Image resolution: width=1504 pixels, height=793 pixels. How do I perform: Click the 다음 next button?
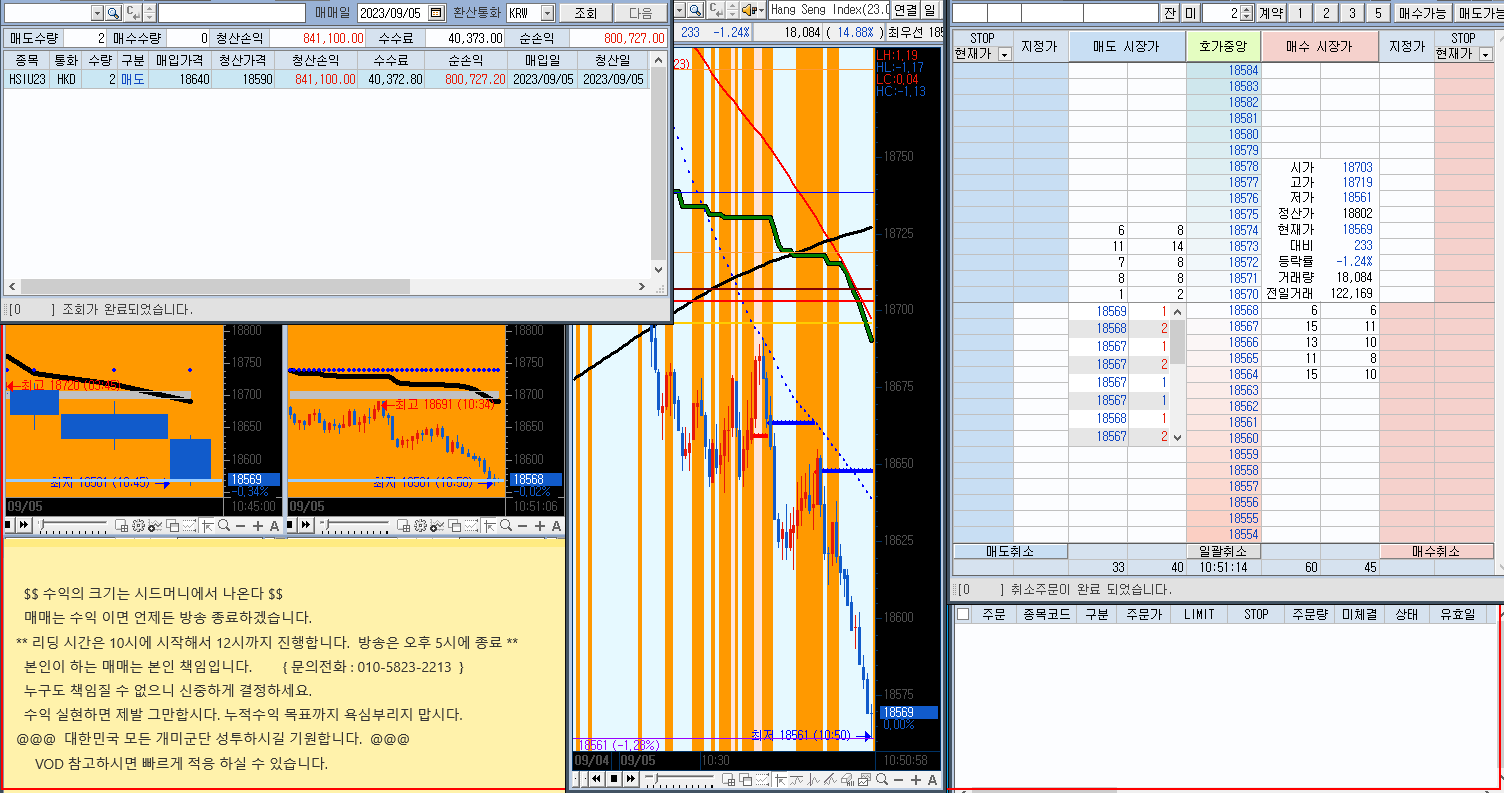[x=639, y=13]
